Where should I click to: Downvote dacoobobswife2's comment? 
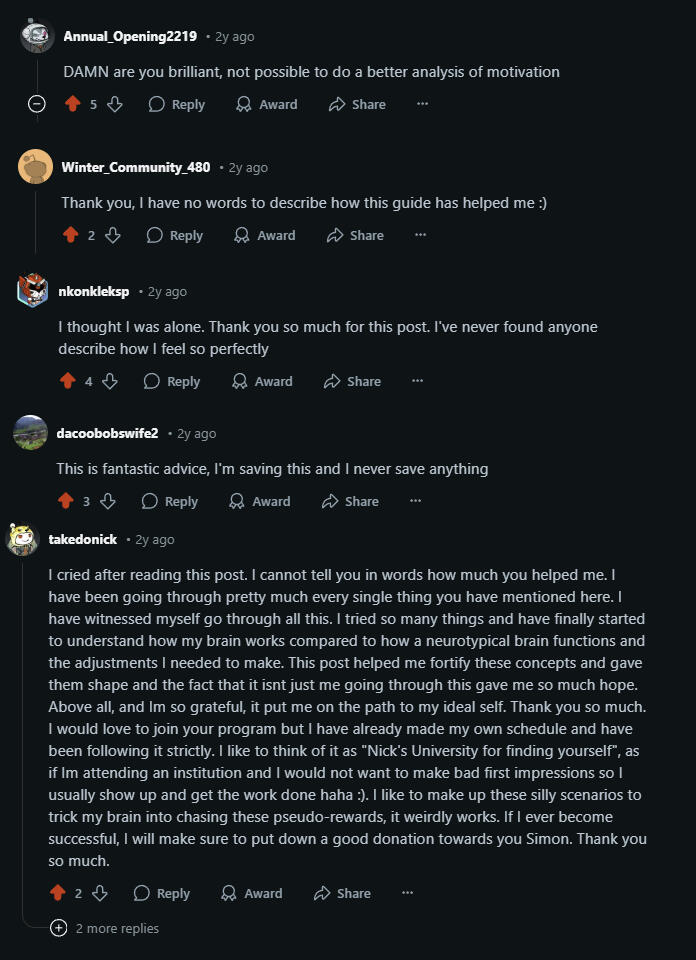[x=108, y=501]
